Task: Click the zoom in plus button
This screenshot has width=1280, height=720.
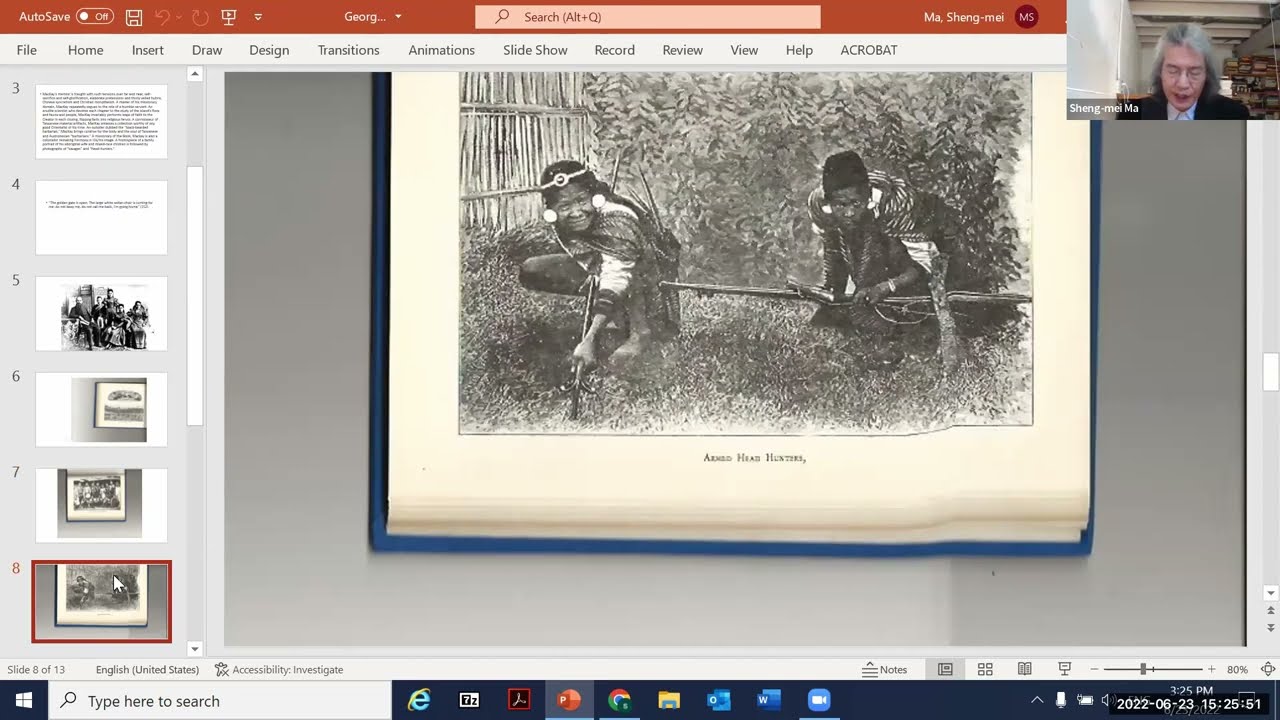Action: [1211, 669]
